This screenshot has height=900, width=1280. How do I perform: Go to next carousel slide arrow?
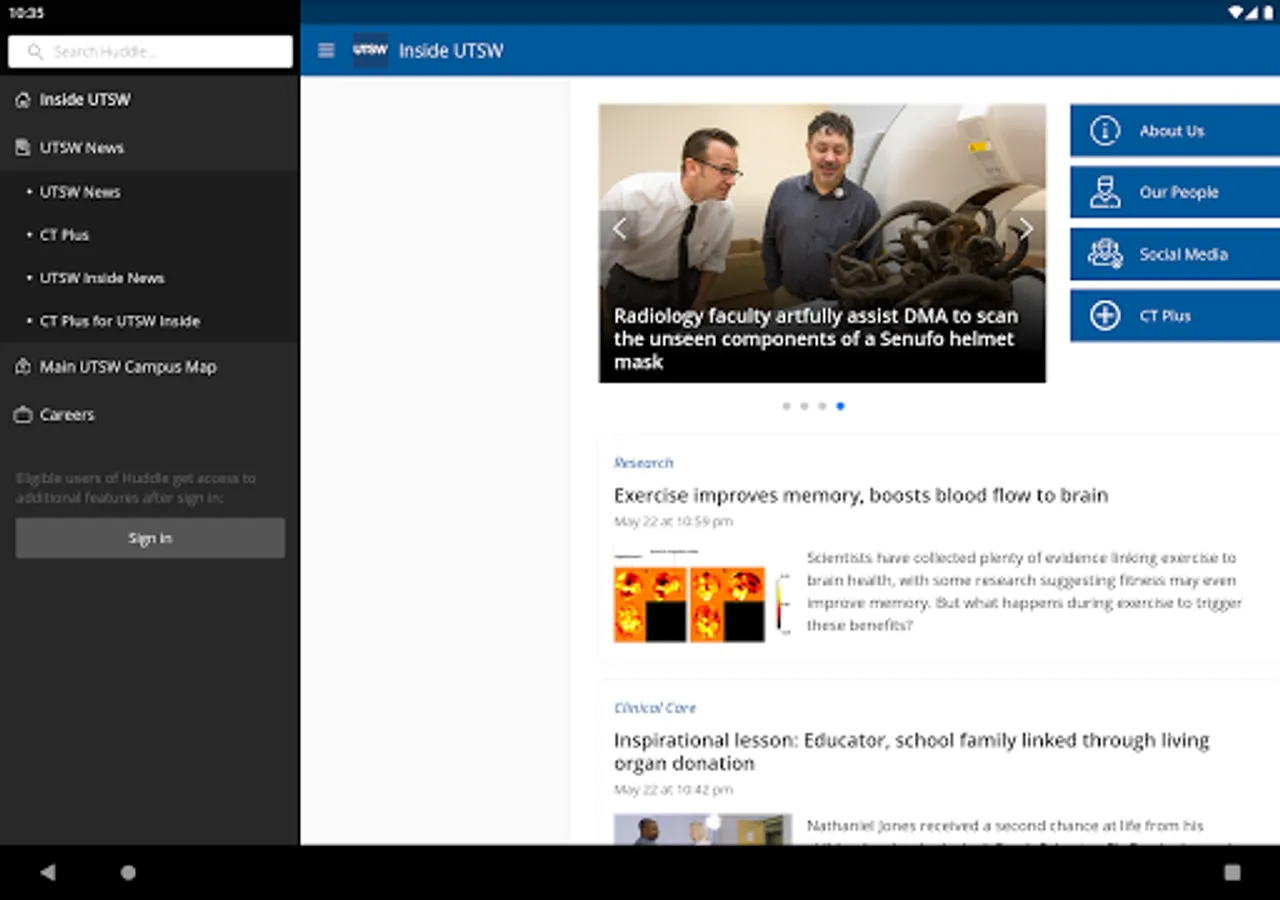[x=1026, y=229]
